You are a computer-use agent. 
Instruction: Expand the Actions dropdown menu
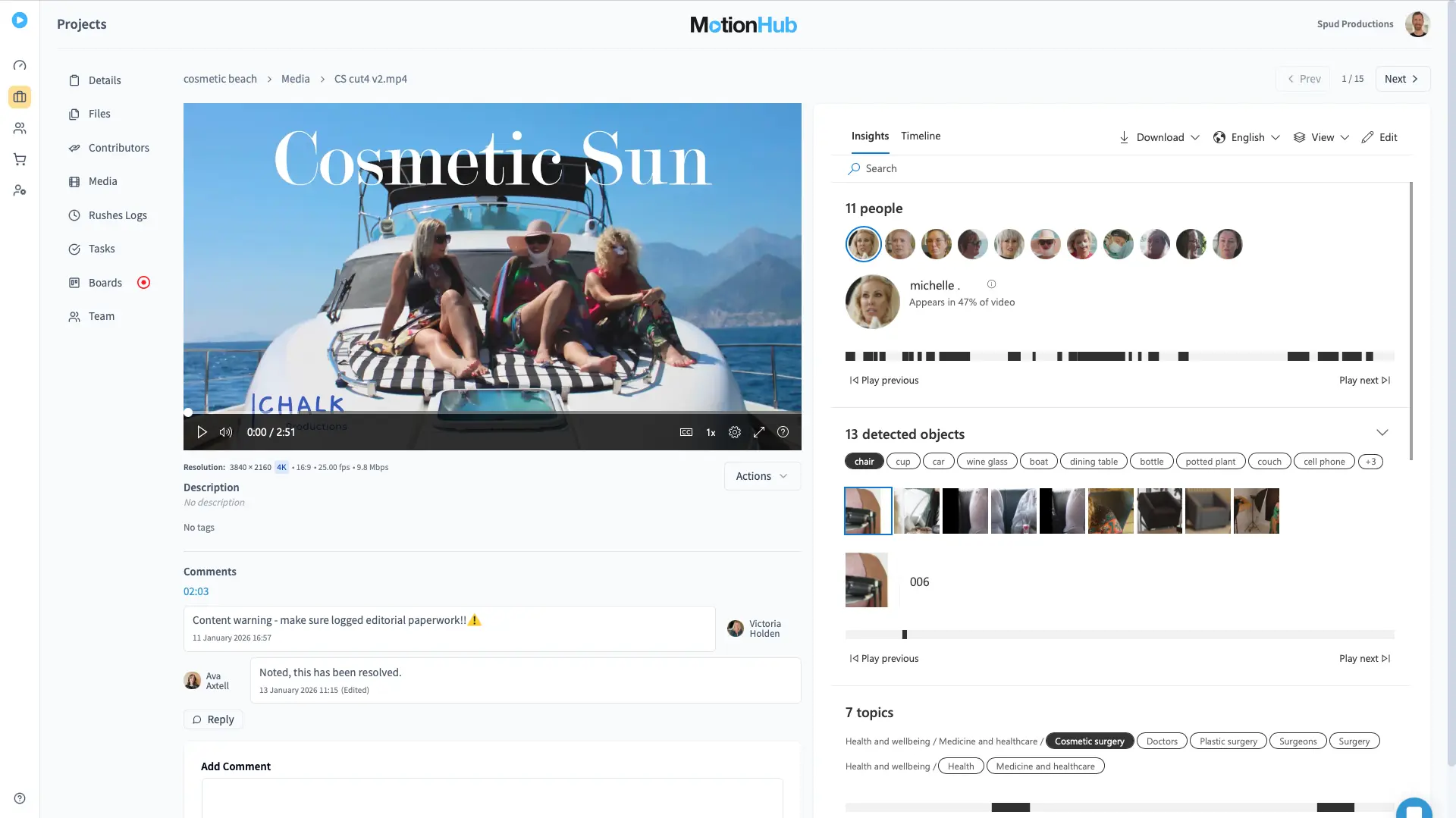click(x=761, y=476)
